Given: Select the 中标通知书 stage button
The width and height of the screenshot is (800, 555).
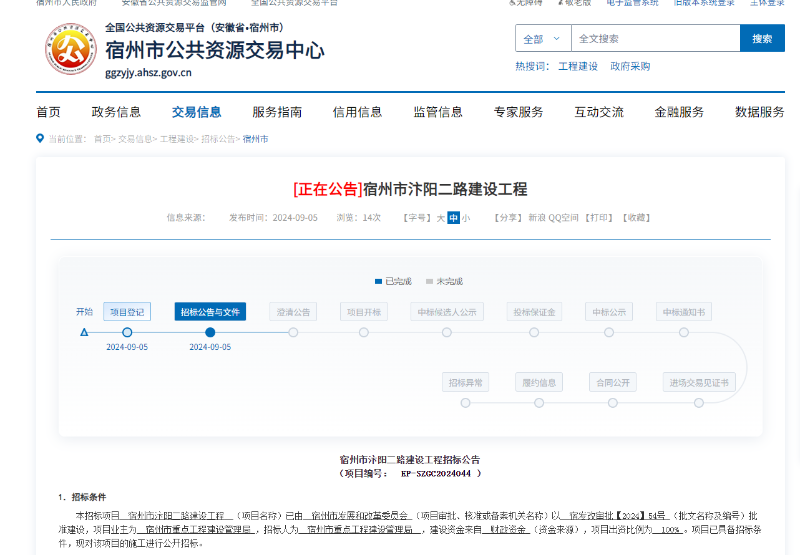Looking at the screenshot, I should (x=684, y=312).
